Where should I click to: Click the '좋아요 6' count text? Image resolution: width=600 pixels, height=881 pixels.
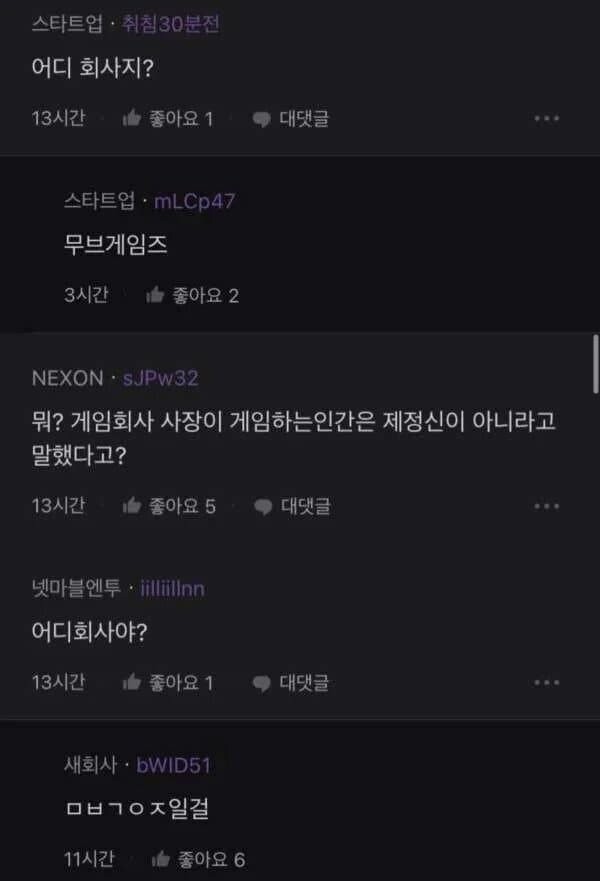pos(211,859)
